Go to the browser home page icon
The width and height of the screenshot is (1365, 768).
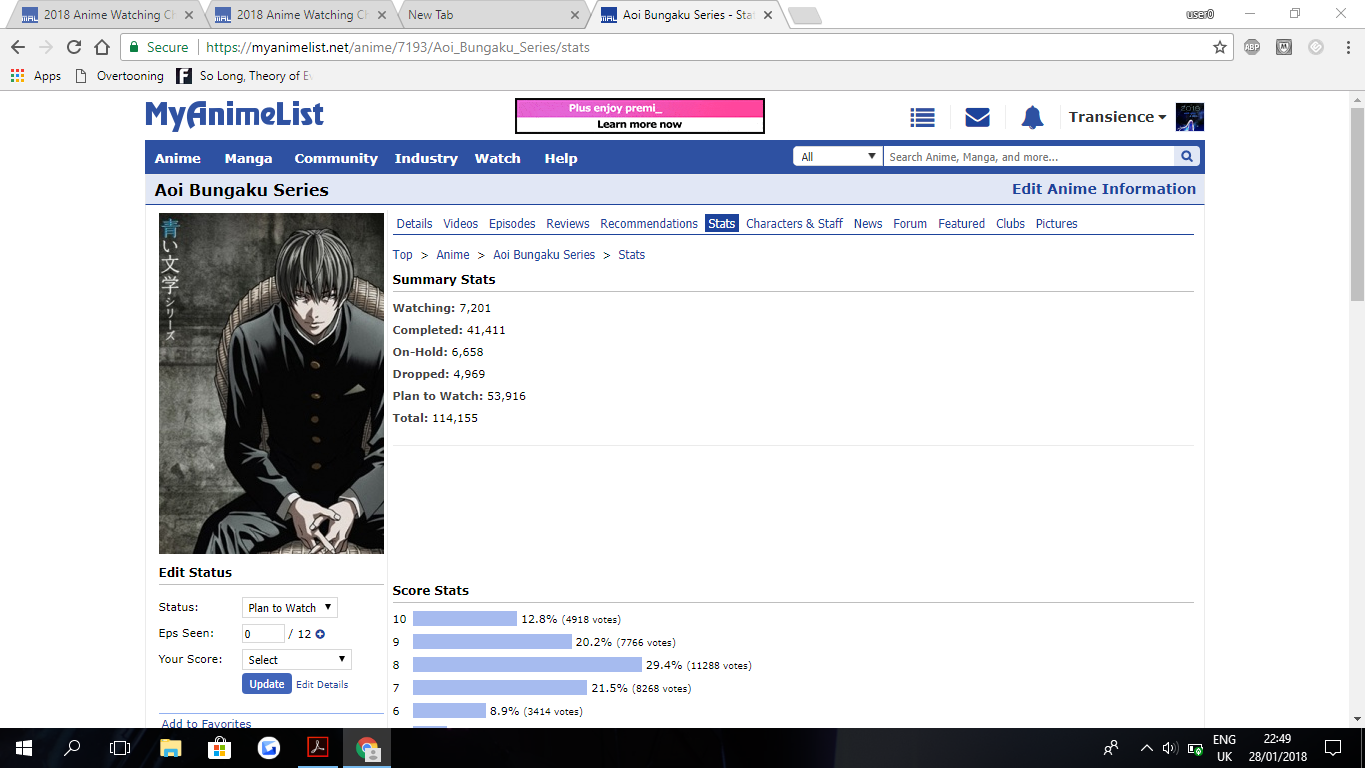pyautogui.click(x=101, y=47)
